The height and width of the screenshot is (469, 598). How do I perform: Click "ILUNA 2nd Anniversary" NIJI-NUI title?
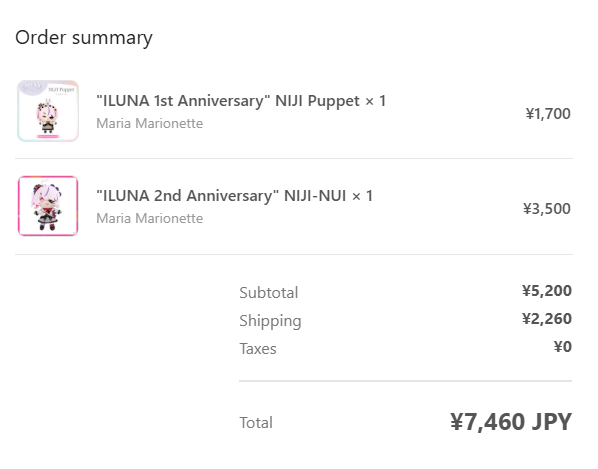pyautogui.click(x=221, y=196)
